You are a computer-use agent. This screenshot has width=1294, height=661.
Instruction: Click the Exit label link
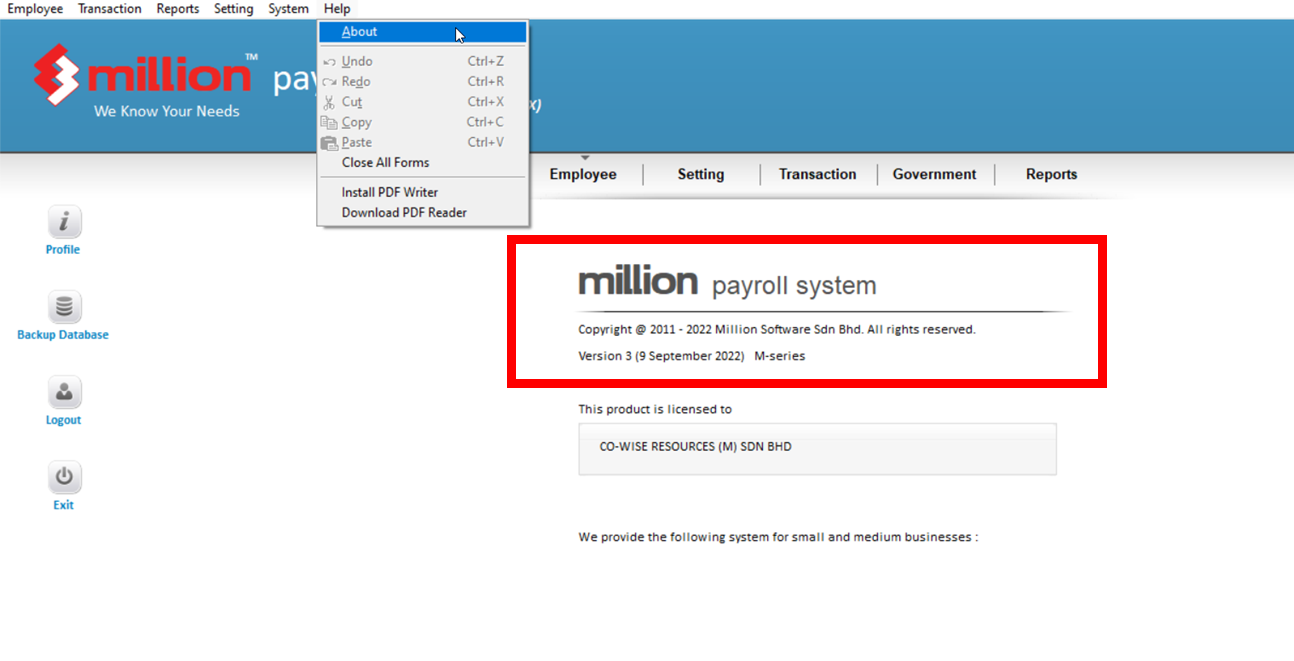pyautogui.click(x=63, y=505)
